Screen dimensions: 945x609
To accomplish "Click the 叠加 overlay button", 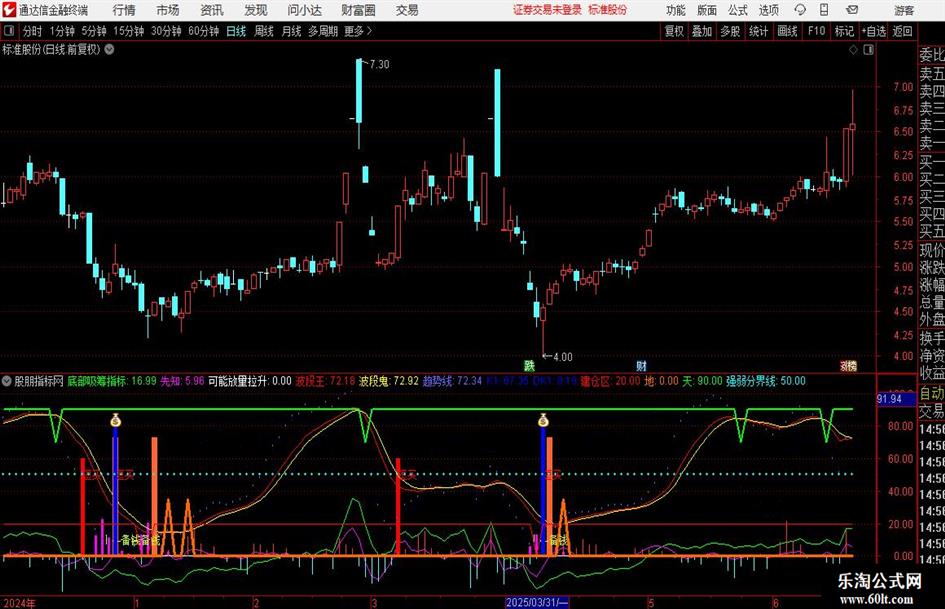I will 702,31.
